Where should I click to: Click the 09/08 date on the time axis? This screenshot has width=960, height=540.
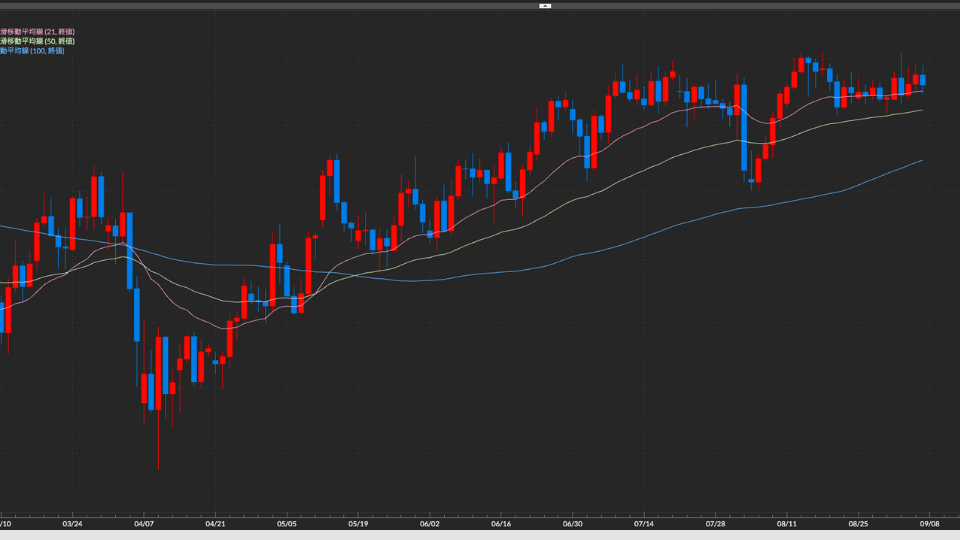tap(930, 523)
